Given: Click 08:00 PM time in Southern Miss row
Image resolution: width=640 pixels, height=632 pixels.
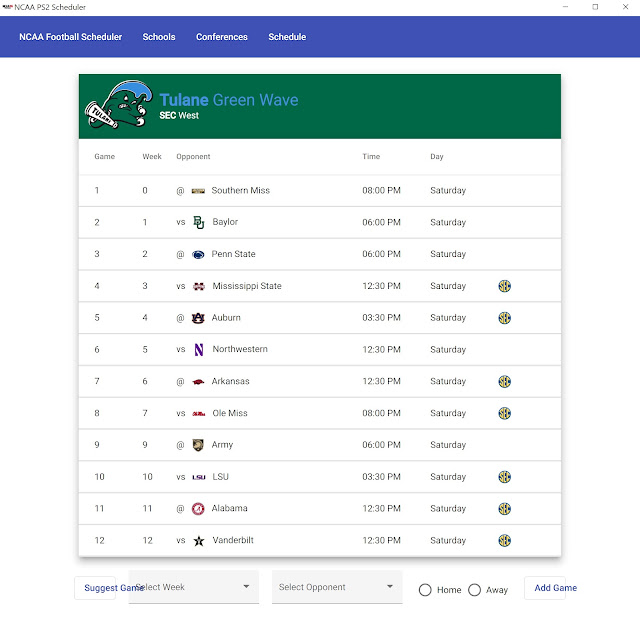Looking at the screenshot, I should pyautogui.click(x=381, y=191).
